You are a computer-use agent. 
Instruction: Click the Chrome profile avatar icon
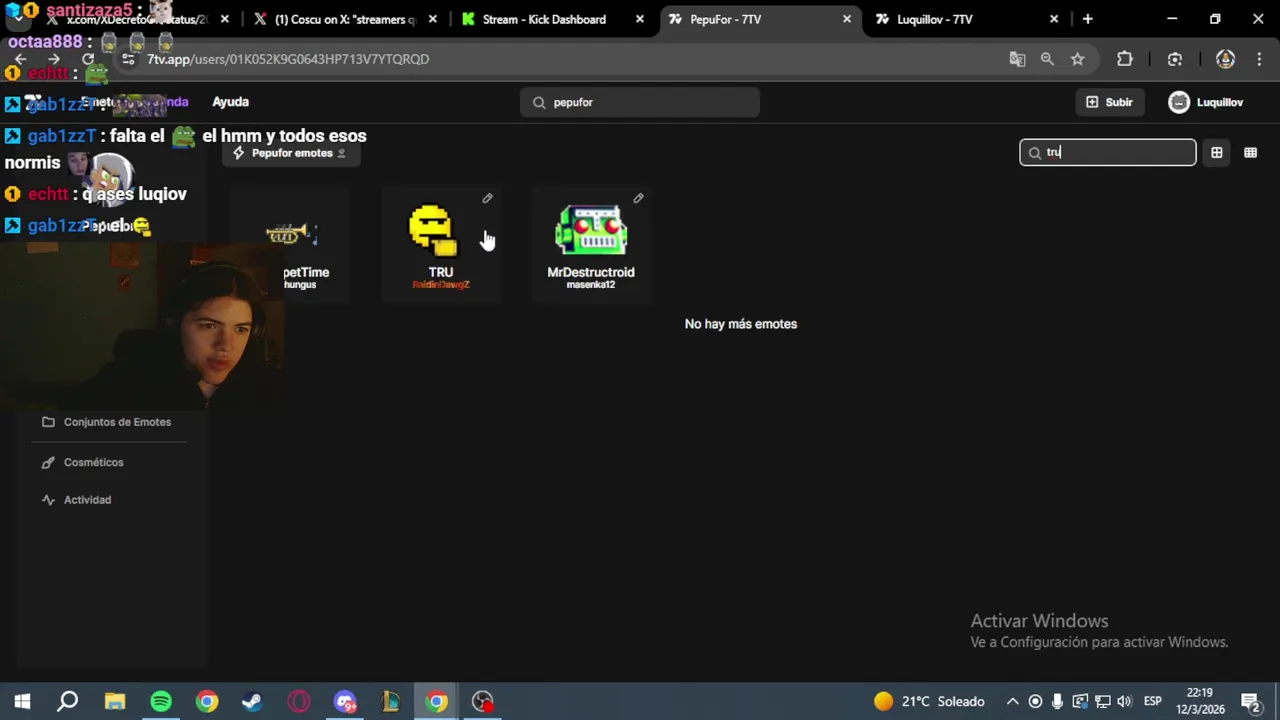1225,59
